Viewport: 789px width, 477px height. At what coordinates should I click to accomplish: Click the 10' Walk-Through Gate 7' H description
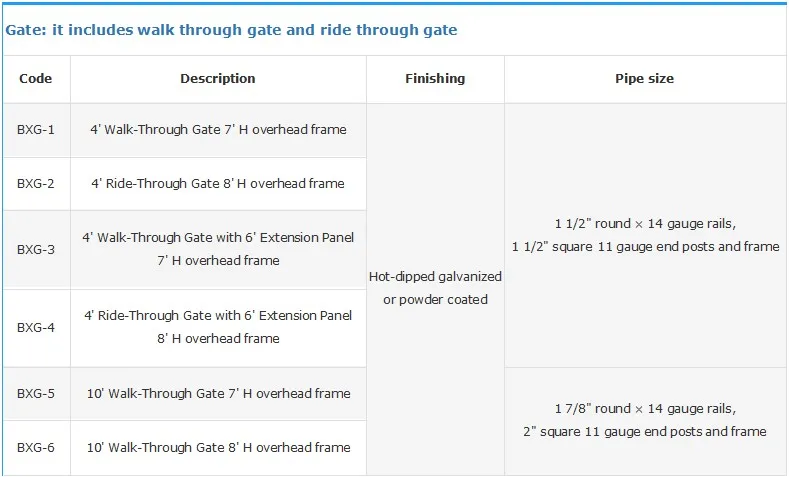point(218,394)
